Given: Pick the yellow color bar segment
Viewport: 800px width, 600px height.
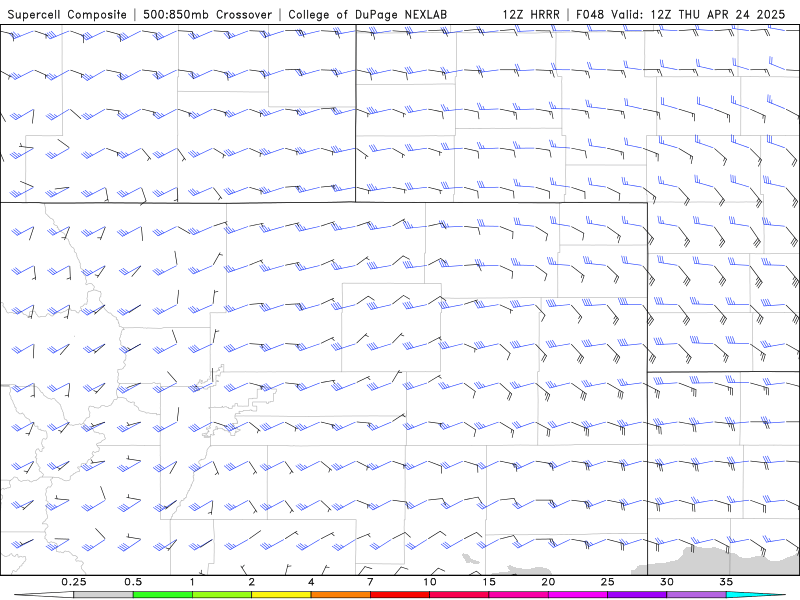Looking at the screenshot, I should [x=281, y=595].
